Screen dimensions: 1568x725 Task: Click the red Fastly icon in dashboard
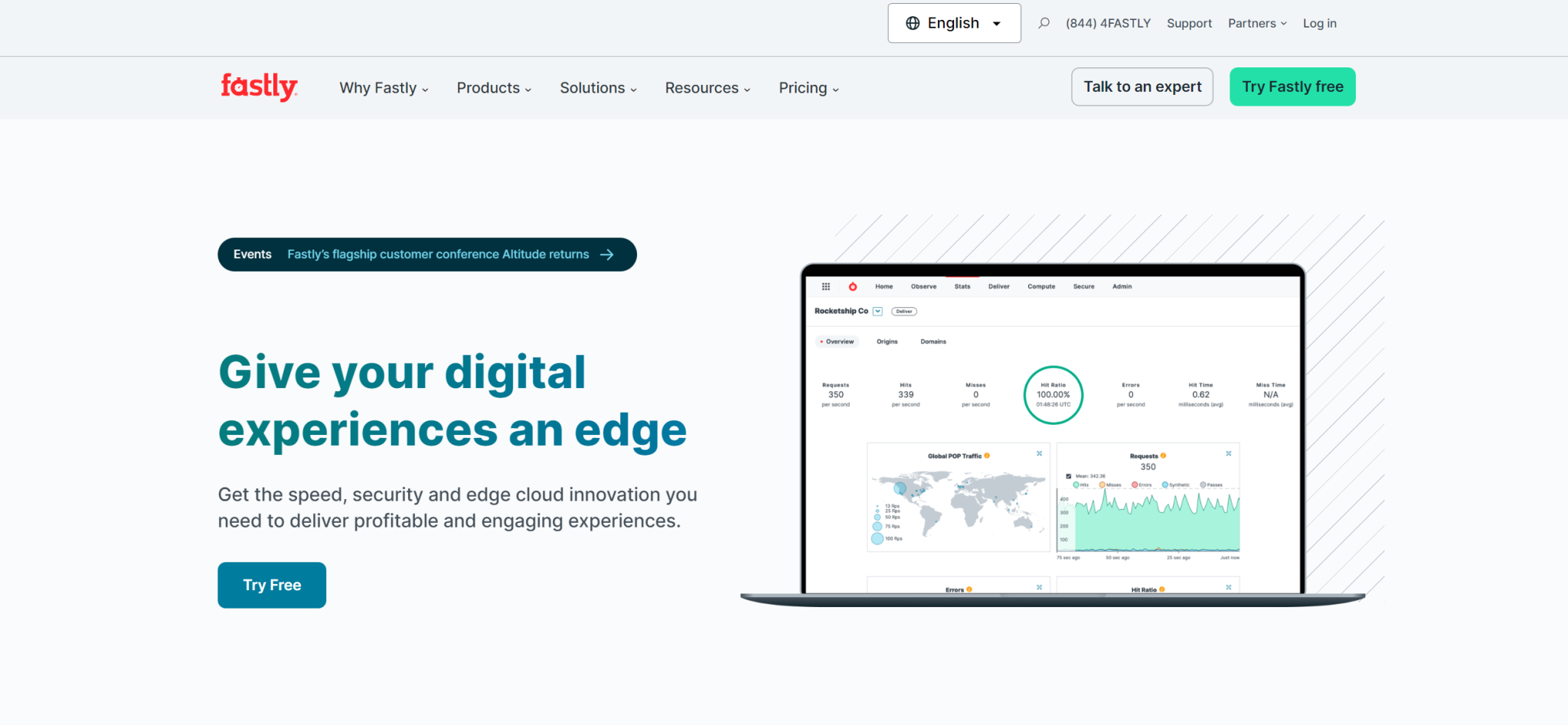click(x=853, y=287)
